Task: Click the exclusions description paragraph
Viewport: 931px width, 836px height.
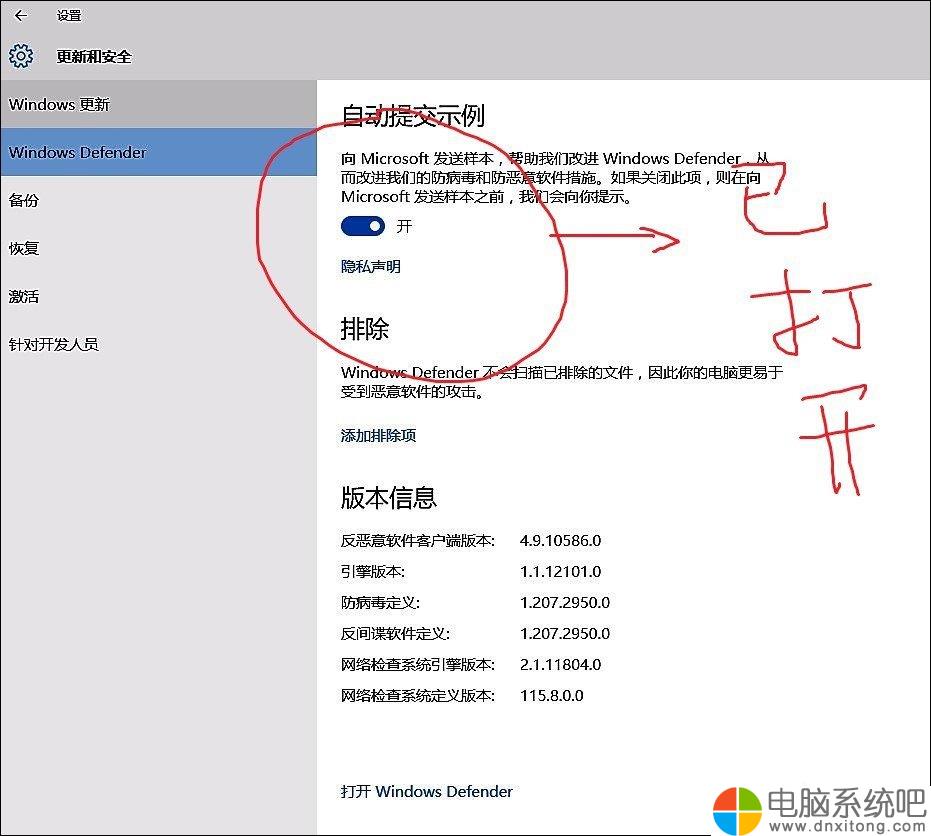Action: pyautogui.click(x=562, y=382)
